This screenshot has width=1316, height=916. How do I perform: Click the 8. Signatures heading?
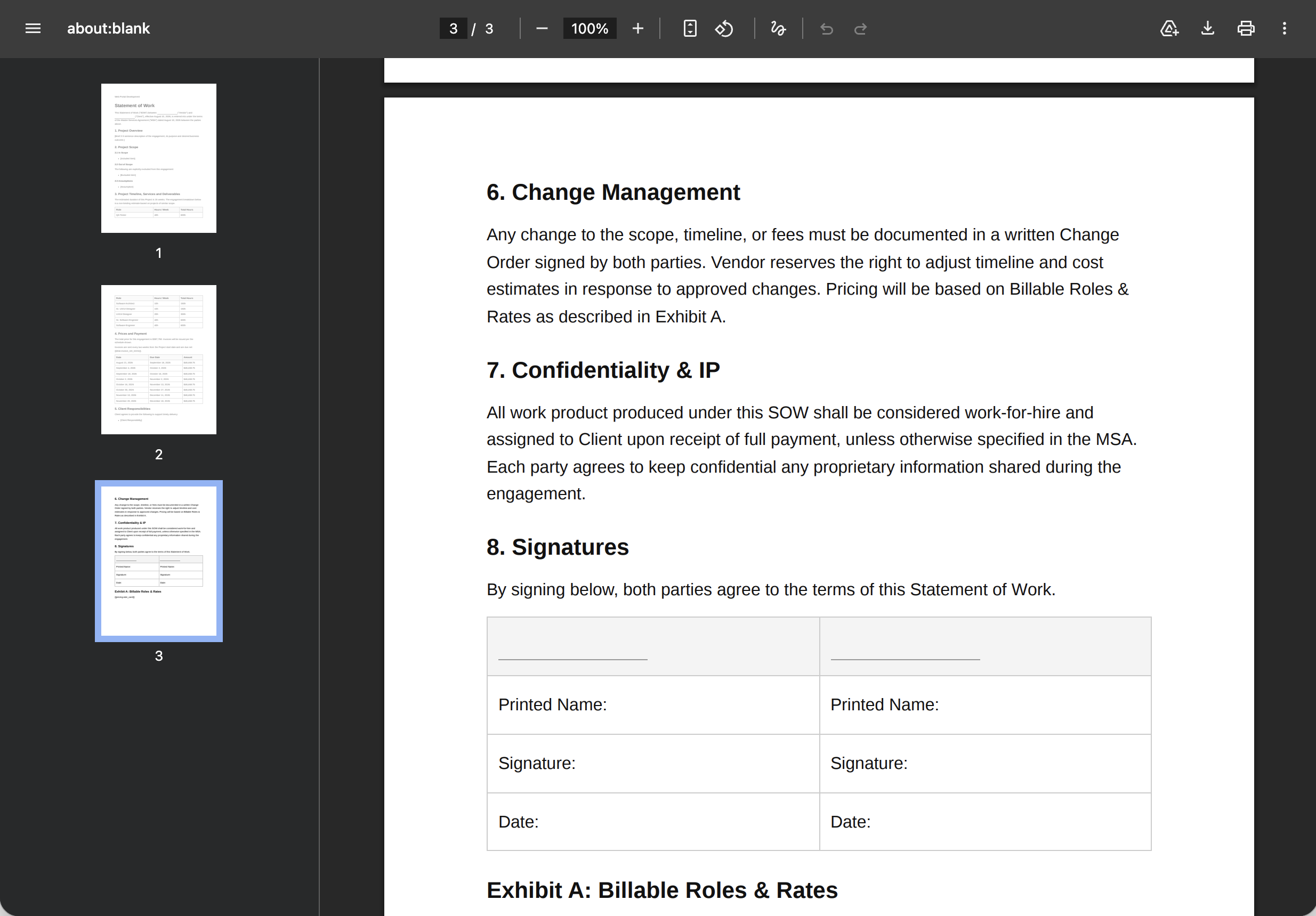click(x=558, y=547)
